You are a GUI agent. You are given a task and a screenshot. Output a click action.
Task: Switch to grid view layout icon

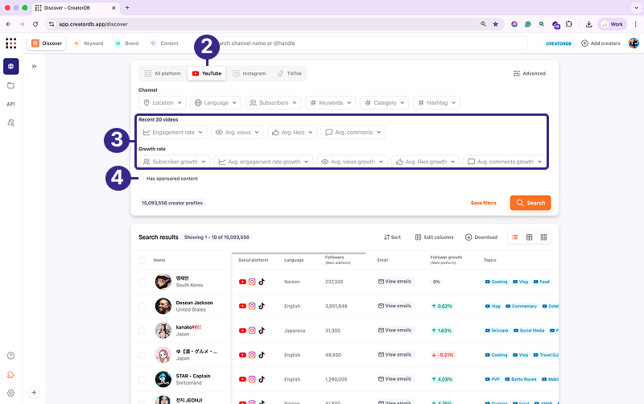point(544,237)
